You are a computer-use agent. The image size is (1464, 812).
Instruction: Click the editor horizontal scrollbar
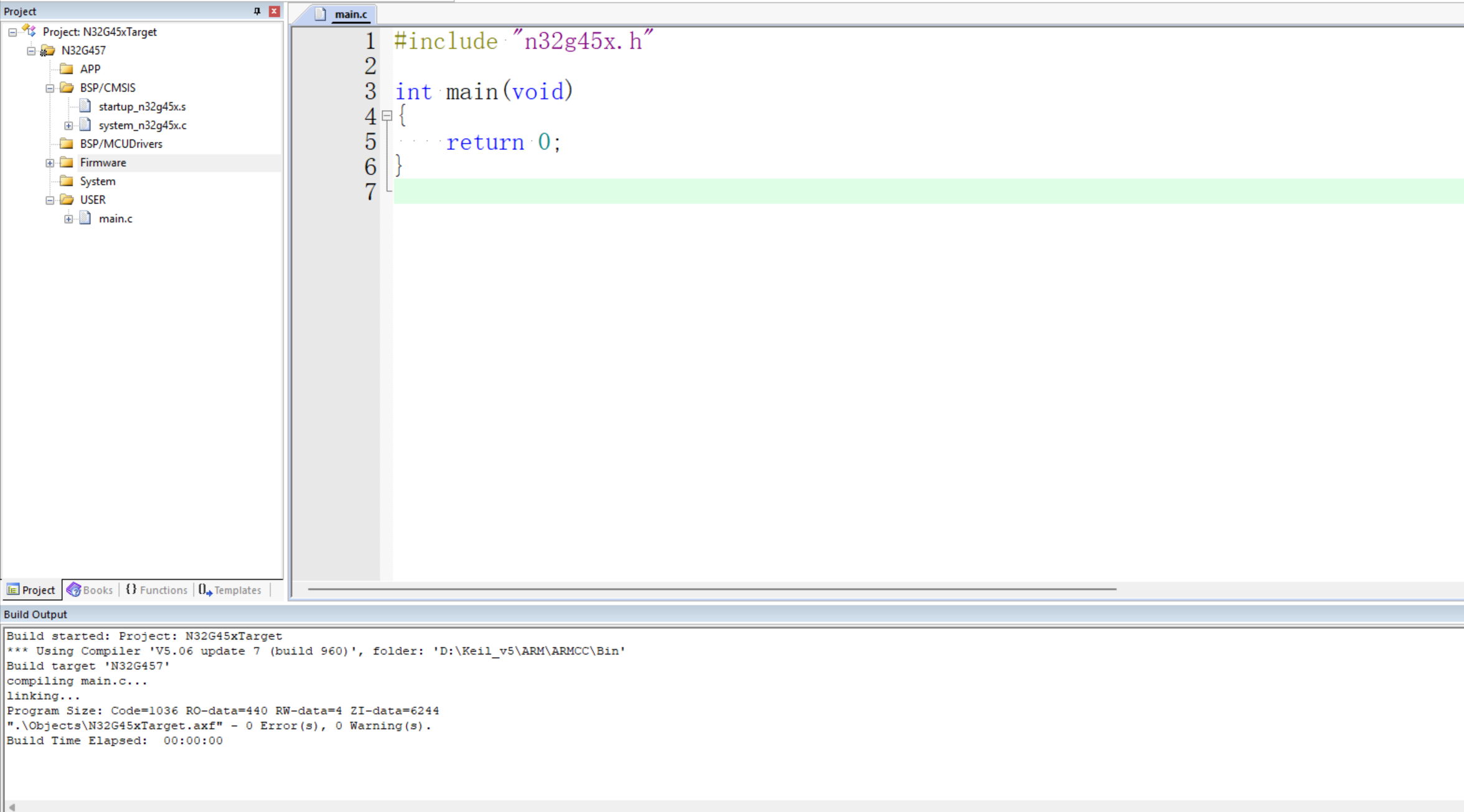pyautogui.click(x=711, y=589)
